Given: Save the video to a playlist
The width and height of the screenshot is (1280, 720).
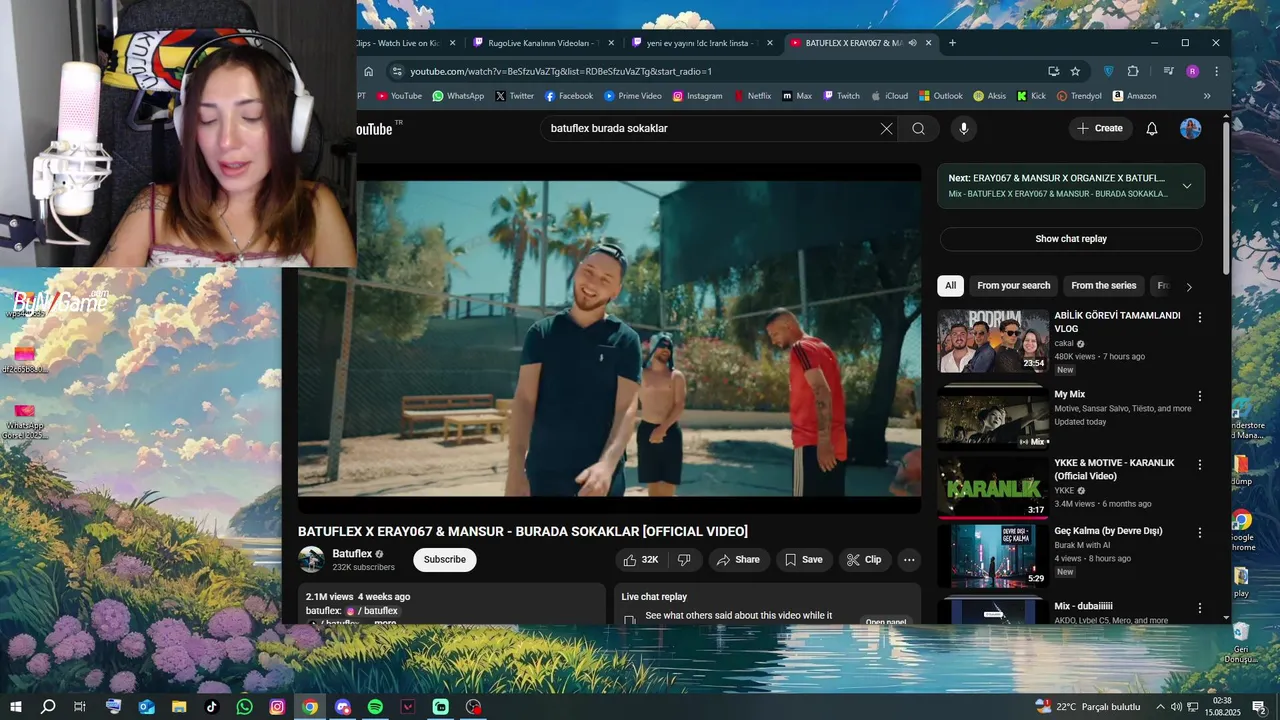Looking at the screenshot, I should coord(803,560).
